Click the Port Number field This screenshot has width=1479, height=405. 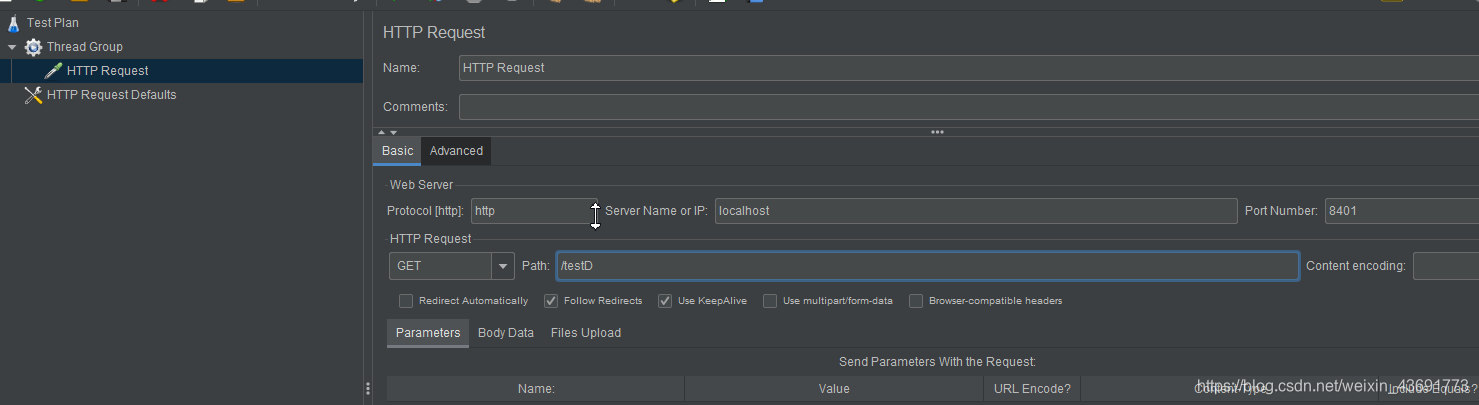click(x=1401, y=211)
